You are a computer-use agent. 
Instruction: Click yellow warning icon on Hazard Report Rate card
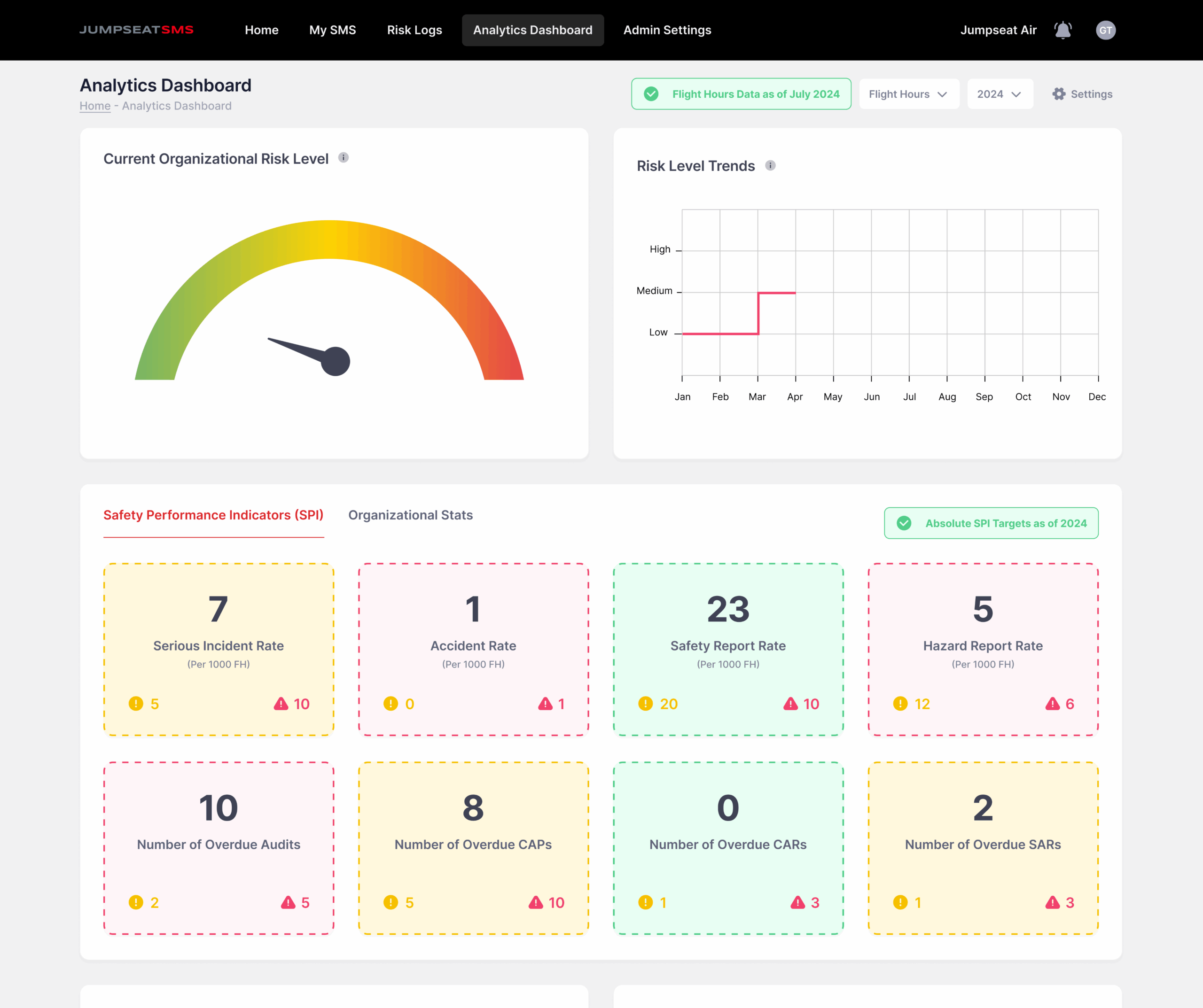pyautogui.click(x=900, y=703)
